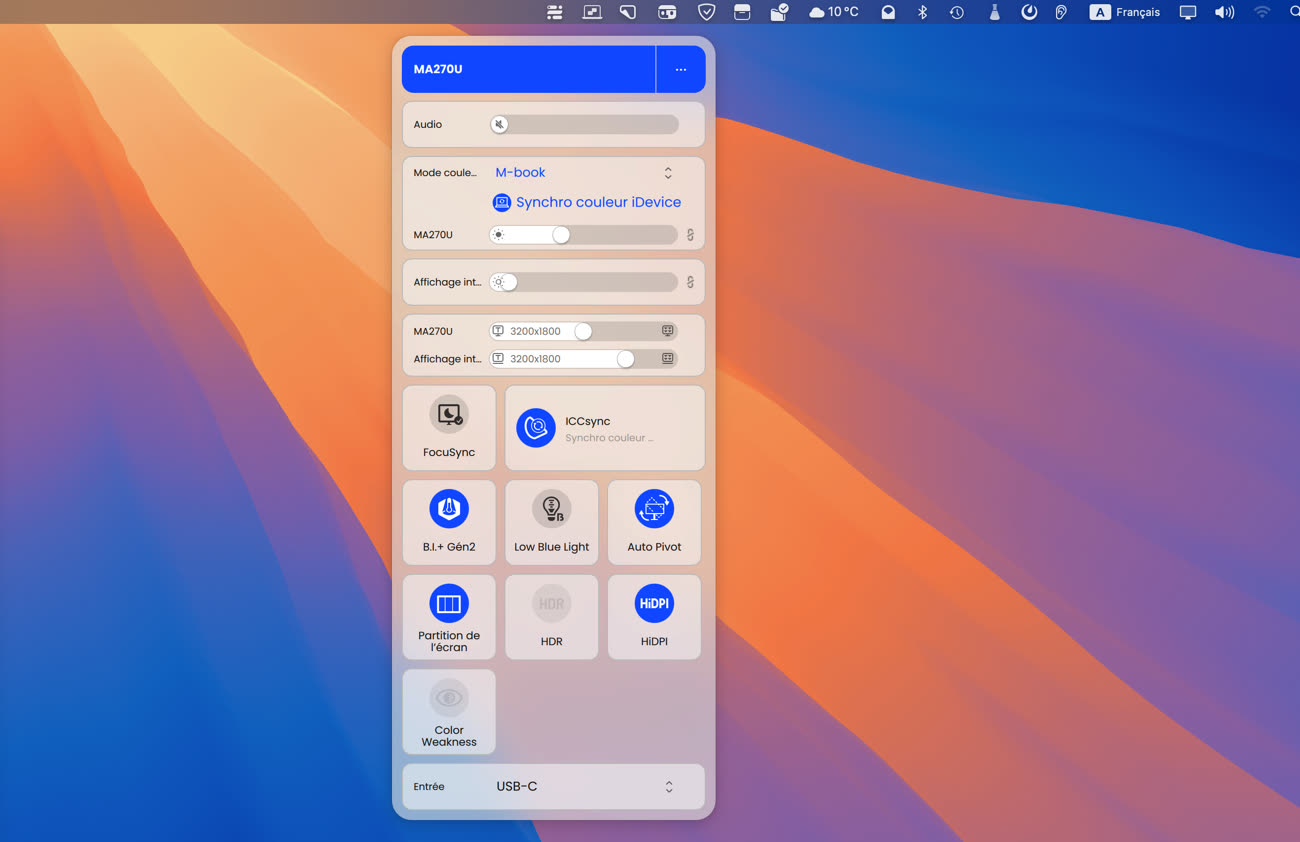Toggle the B.I.+ Gén2 tile
Viewport: 1300px width, 842px height.
[449, 523]
